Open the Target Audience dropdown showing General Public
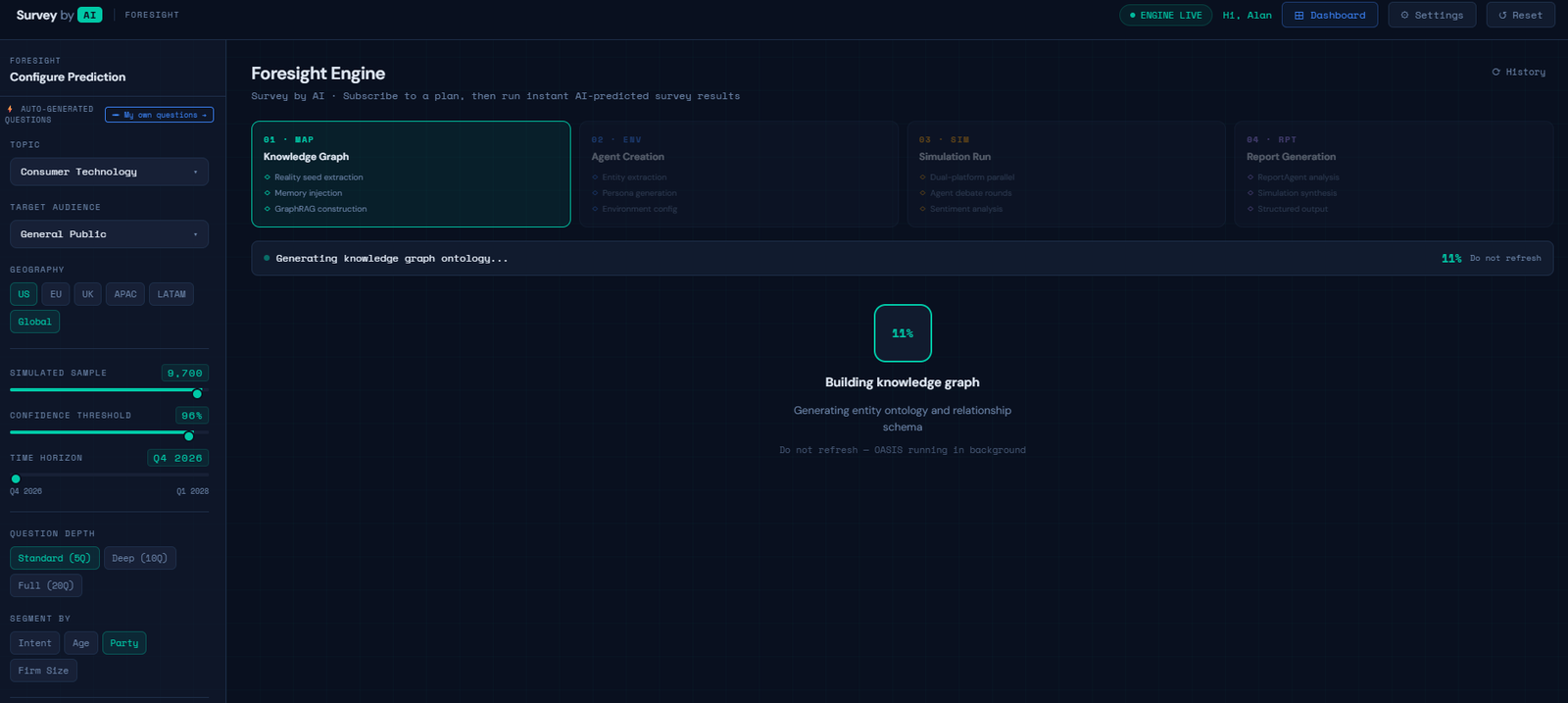1568x703 pixels. [x=109, y=234]
